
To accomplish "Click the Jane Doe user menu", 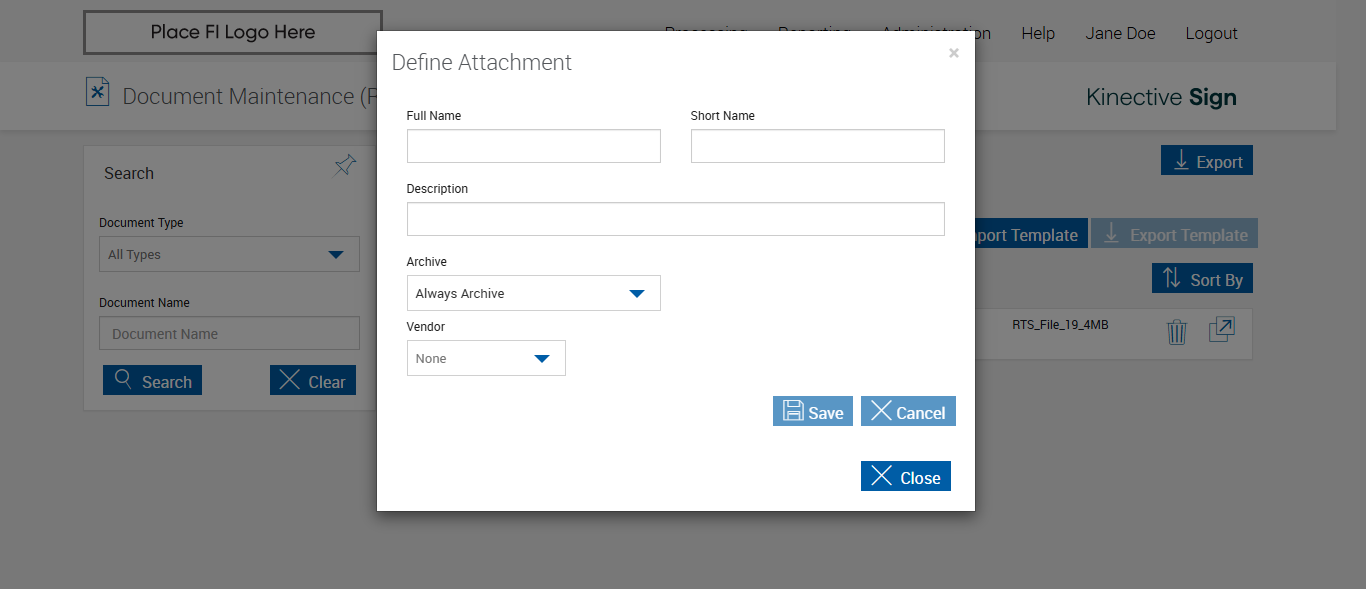I will coord(1120,33).
